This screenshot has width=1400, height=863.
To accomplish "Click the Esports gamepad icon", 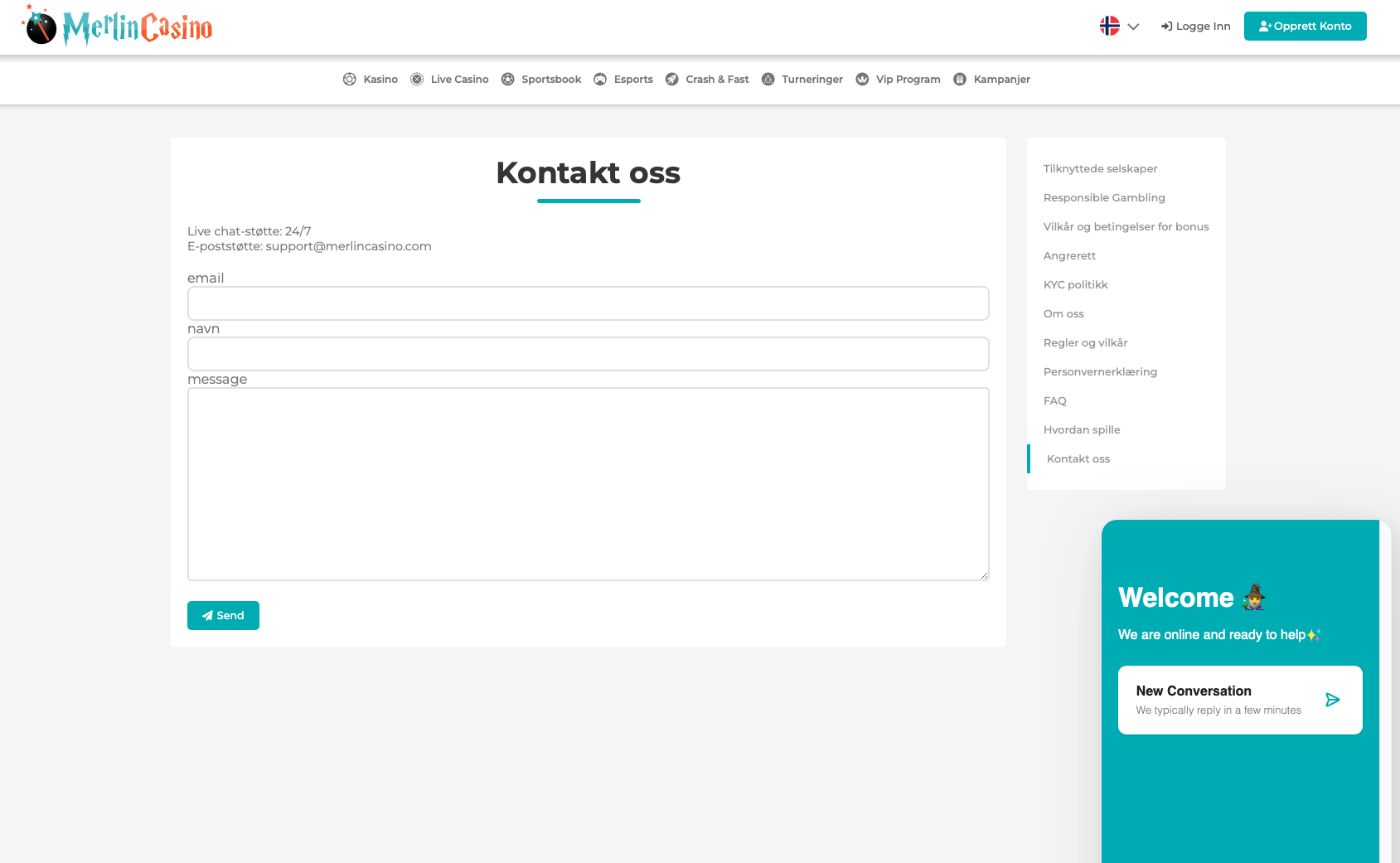I will coord(600,80).
